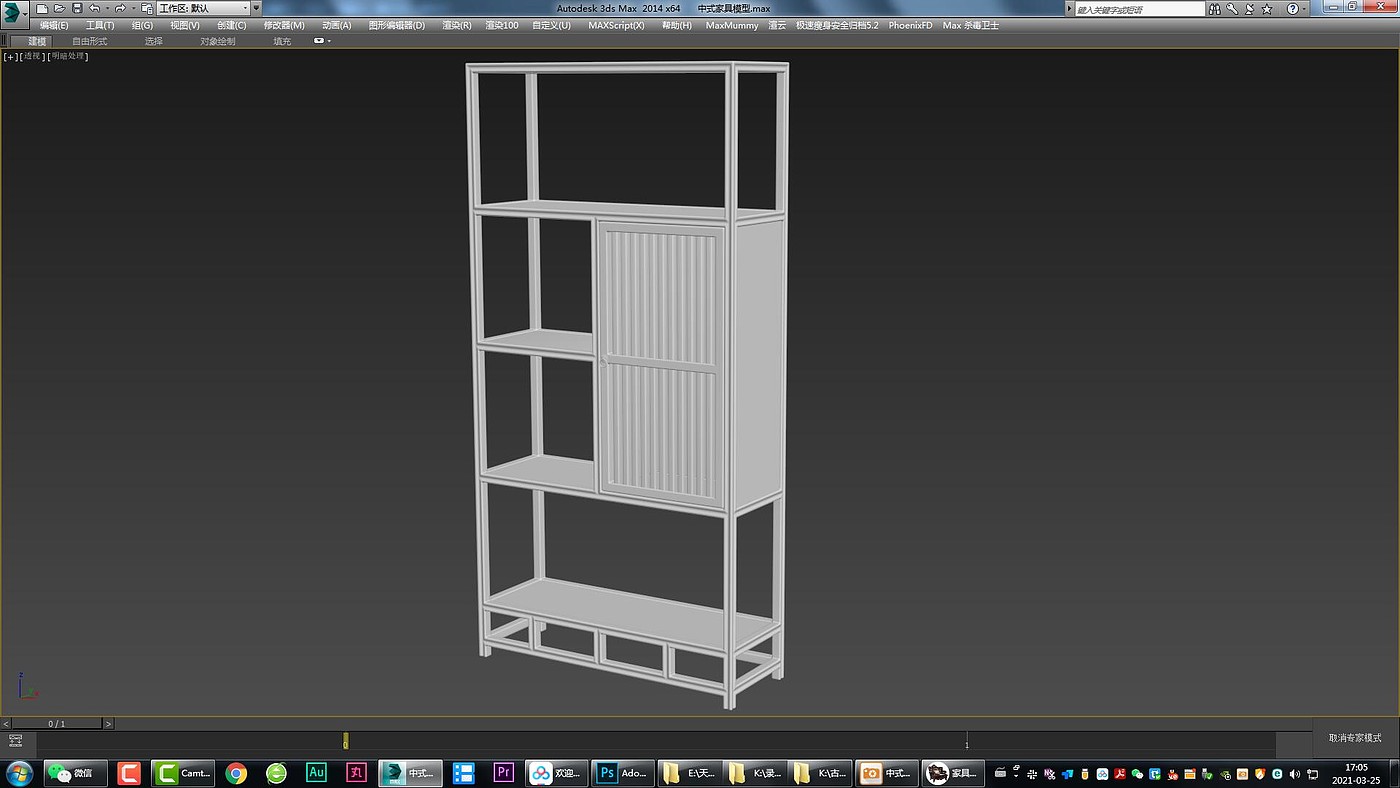The height and width of the screenshot is (788, 1400).
Task: Click the binoculars search icon
Action: coord(1214,9)
